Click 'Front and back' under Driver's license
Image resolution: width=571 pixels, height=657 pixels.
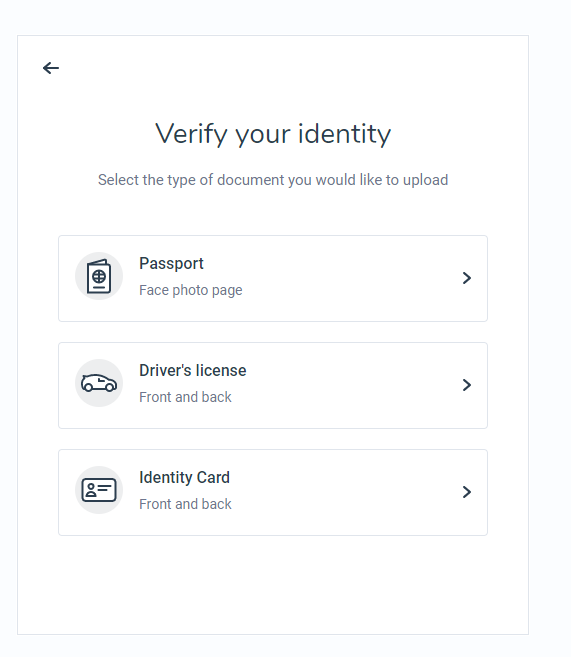pyautogui.click(x=185, y=397)
